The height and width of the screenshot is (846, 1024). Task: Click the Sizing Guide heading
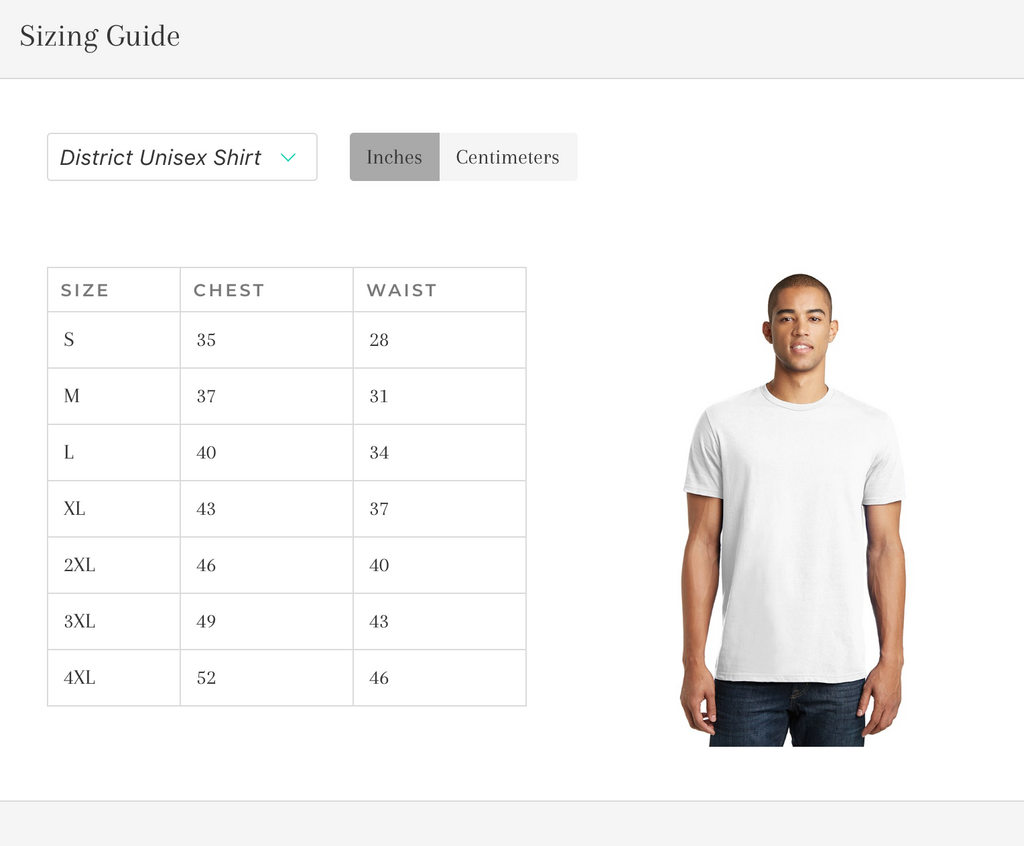click(x=100, y=37)
